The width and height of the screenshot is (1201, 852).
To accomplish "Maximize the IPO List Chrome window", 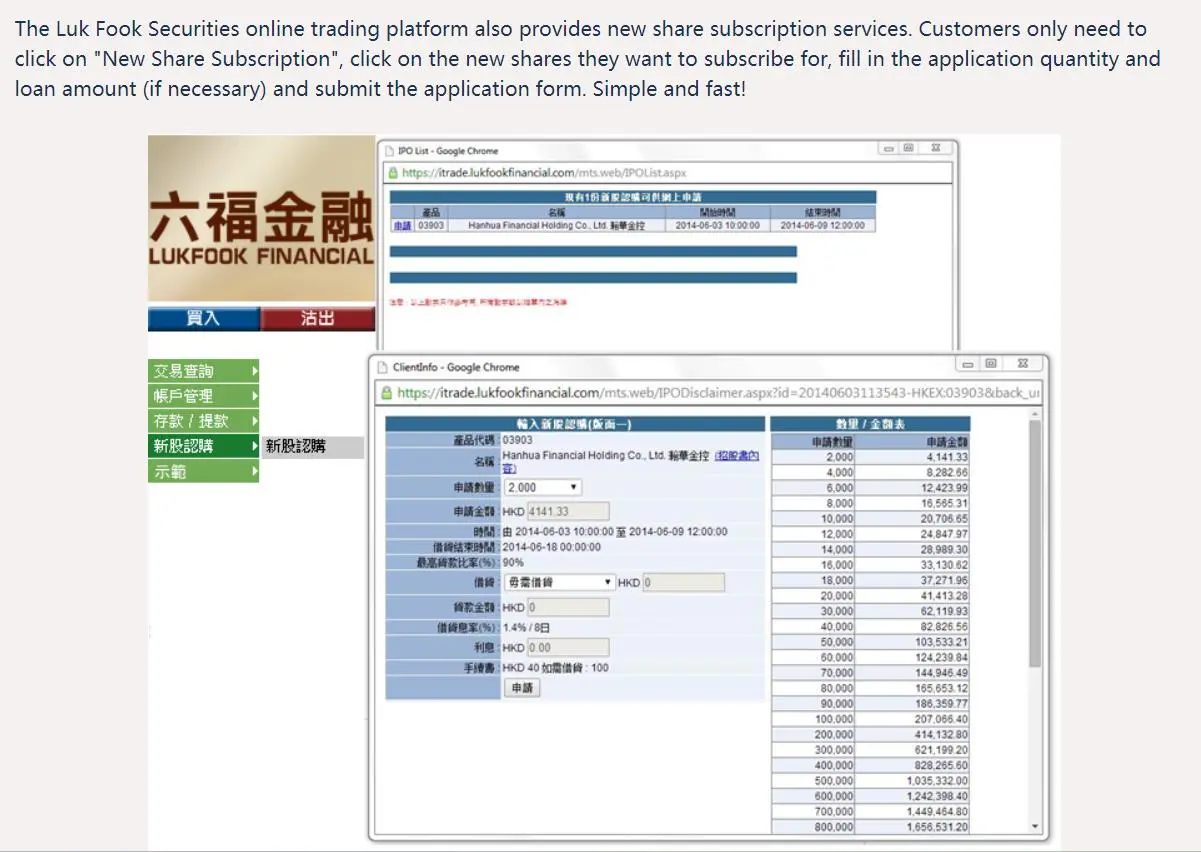I will [x=908, y=148].
